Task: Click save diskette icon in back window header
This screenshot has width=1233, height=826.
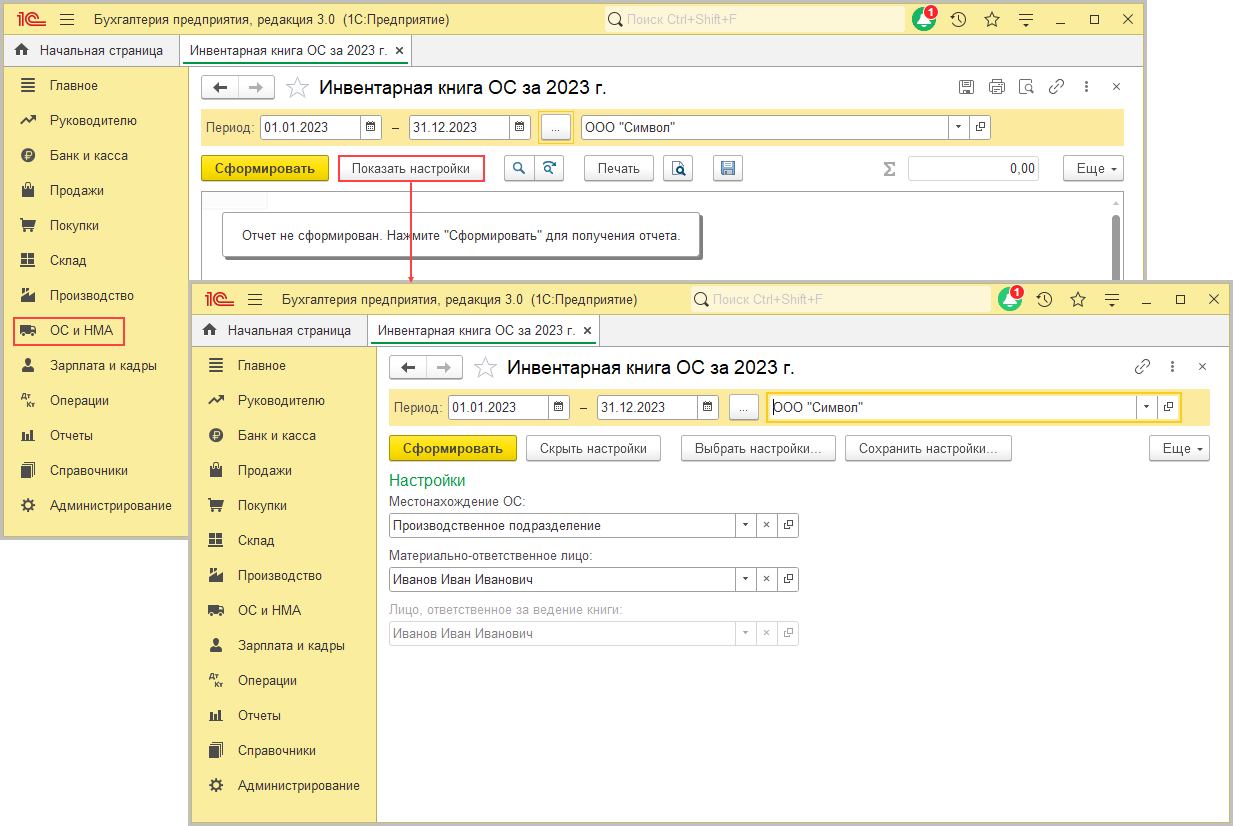Action: coord(966,87)
